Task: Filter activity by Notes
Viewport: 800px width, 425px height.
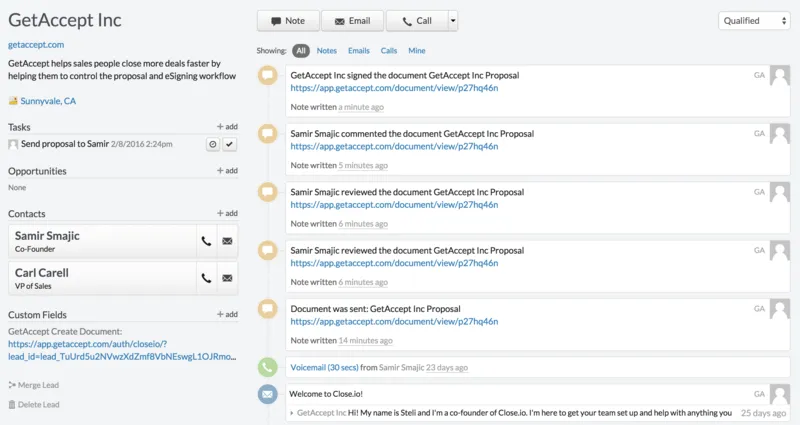Action: pos(327,51)
